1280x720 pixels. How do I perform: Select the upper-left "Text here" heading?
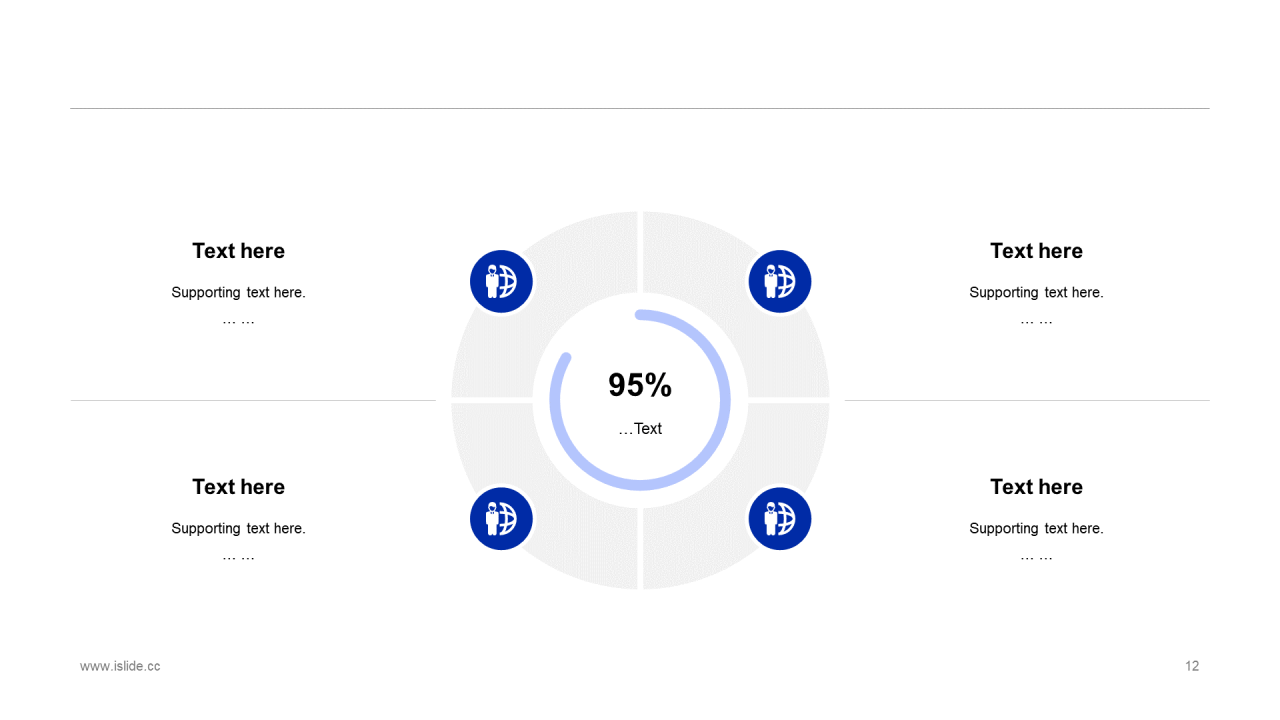[238, 251]
